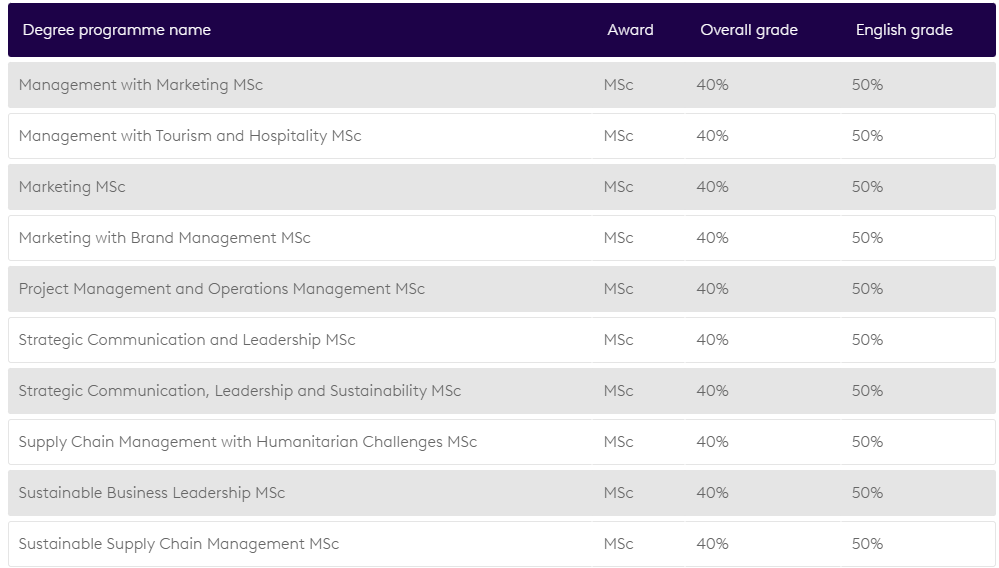The height and width of the screenshot is (568, 999).
Task: Click the 40% overall grade for Sustainable Supply Chain Management
Action: click(x=712, y=544)
